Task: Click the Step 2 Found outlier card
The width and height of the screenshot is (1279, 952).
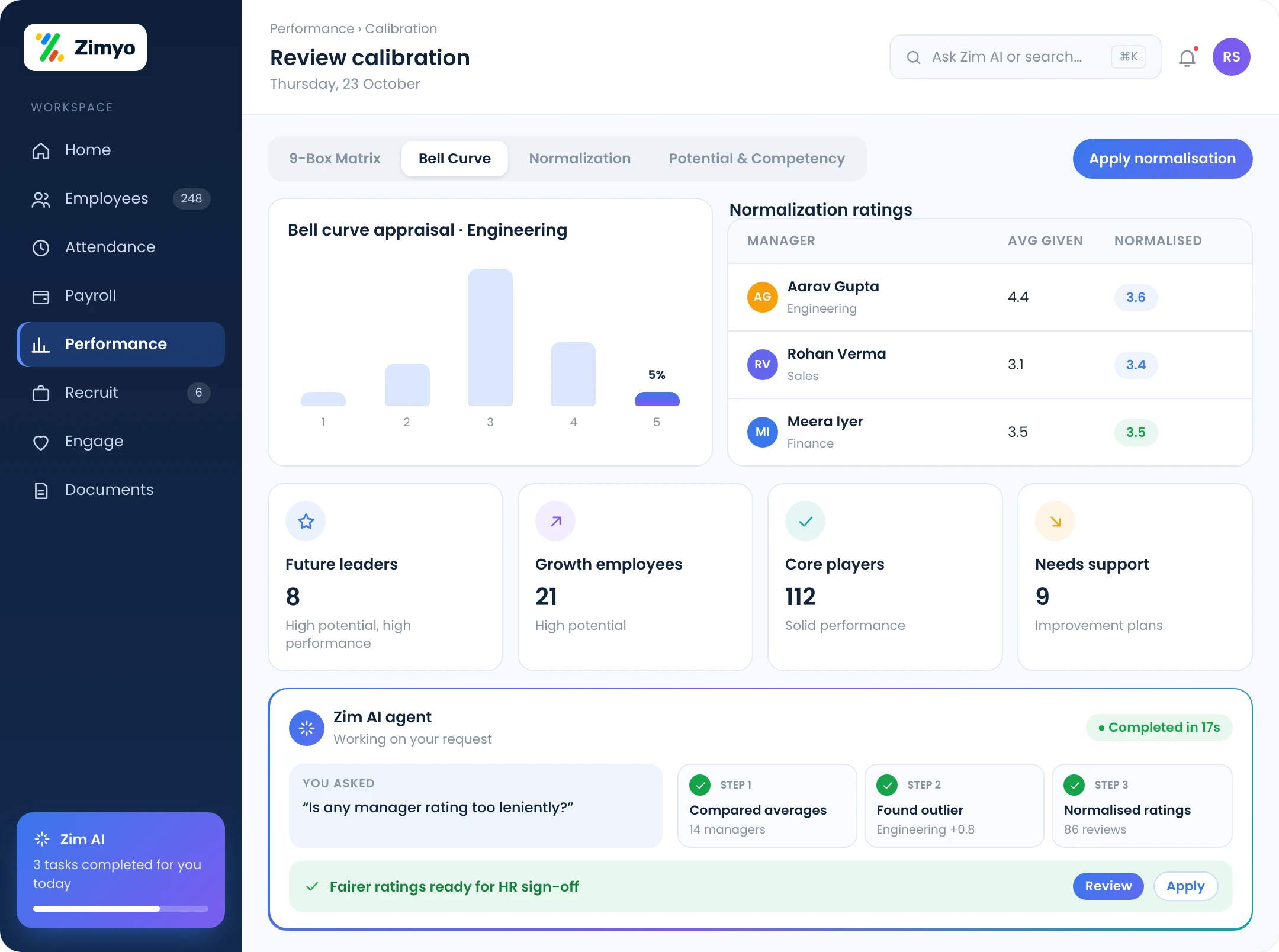Action: pyautogui.click(x=954, y=806)
